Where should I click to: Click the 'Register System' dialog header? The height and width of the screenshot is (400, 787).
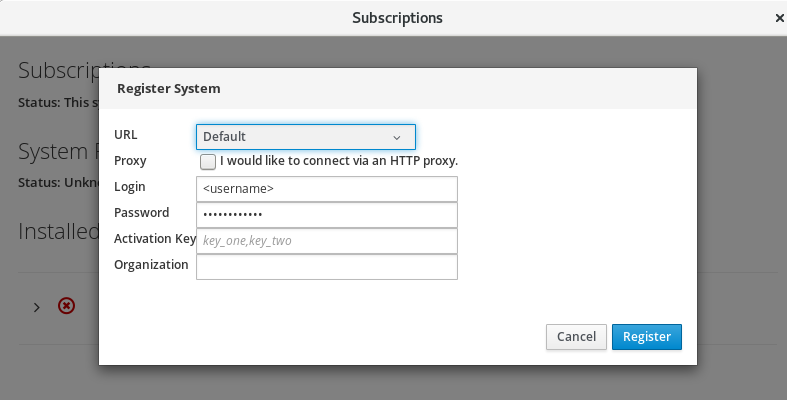pyautogui.click(x=169, y=88)
